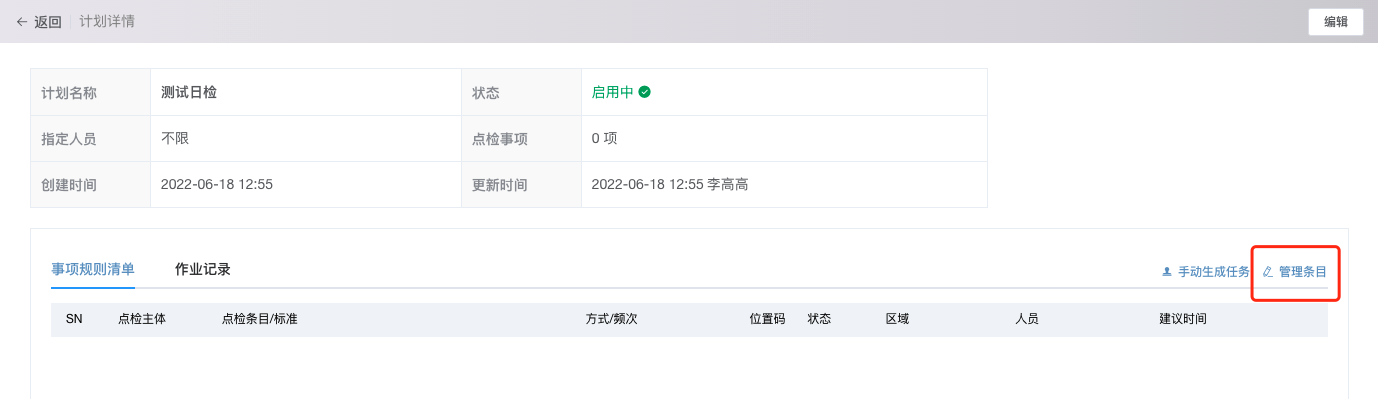Click the green enabled status checkmark
The image size is (1378, 399).
(645, 92)
